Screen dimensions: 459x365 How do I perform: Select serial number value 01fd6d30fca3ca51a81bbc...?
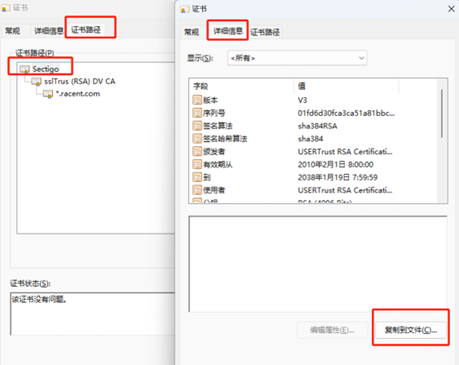346,113
